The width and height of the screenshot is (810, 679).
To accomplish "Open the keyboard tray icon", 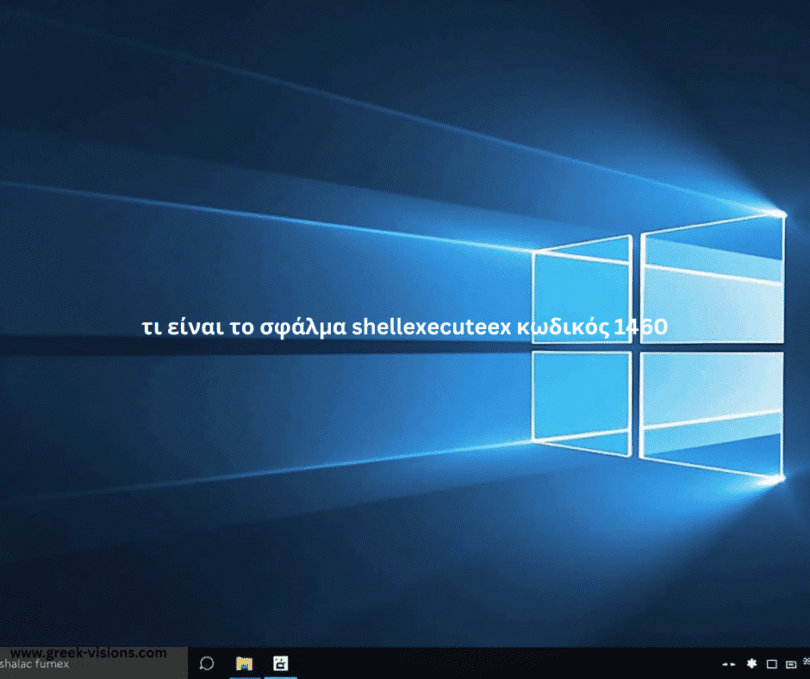I will (x=791, y=665).
